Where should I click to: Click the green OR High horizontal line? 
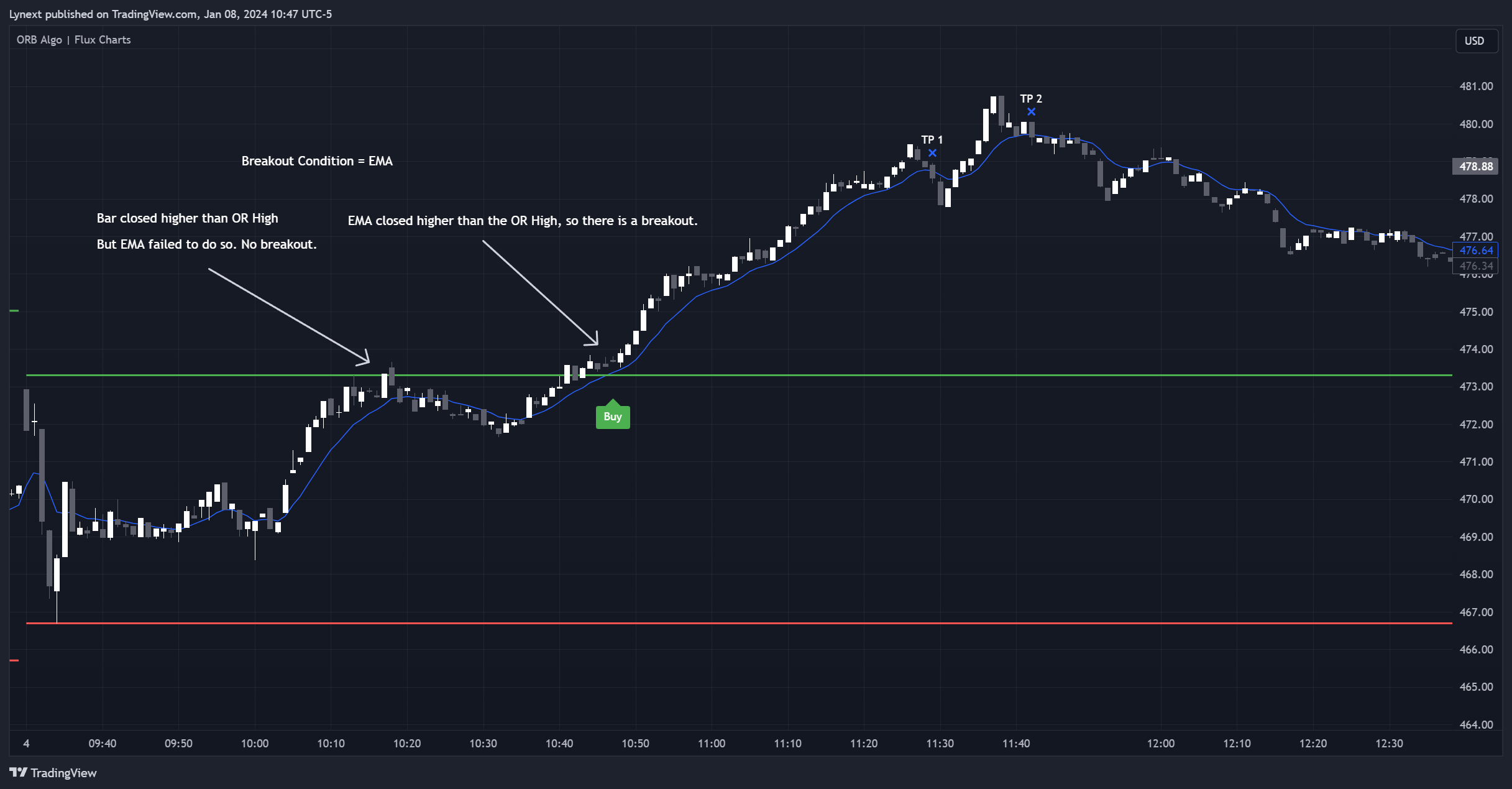click(x=739, y=375)
